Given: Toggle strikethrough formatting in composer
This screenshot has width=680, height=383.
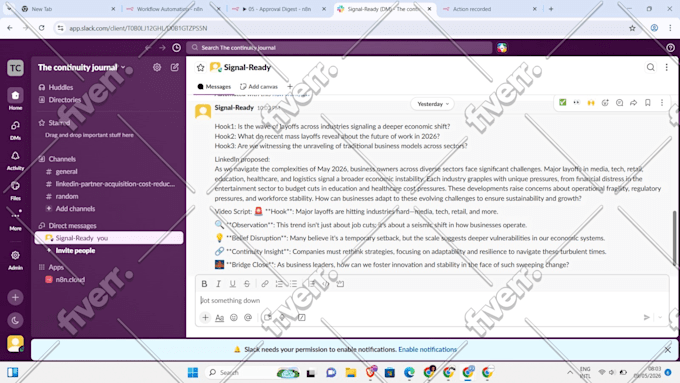Looking at the screenshot, I should [247, 284].
